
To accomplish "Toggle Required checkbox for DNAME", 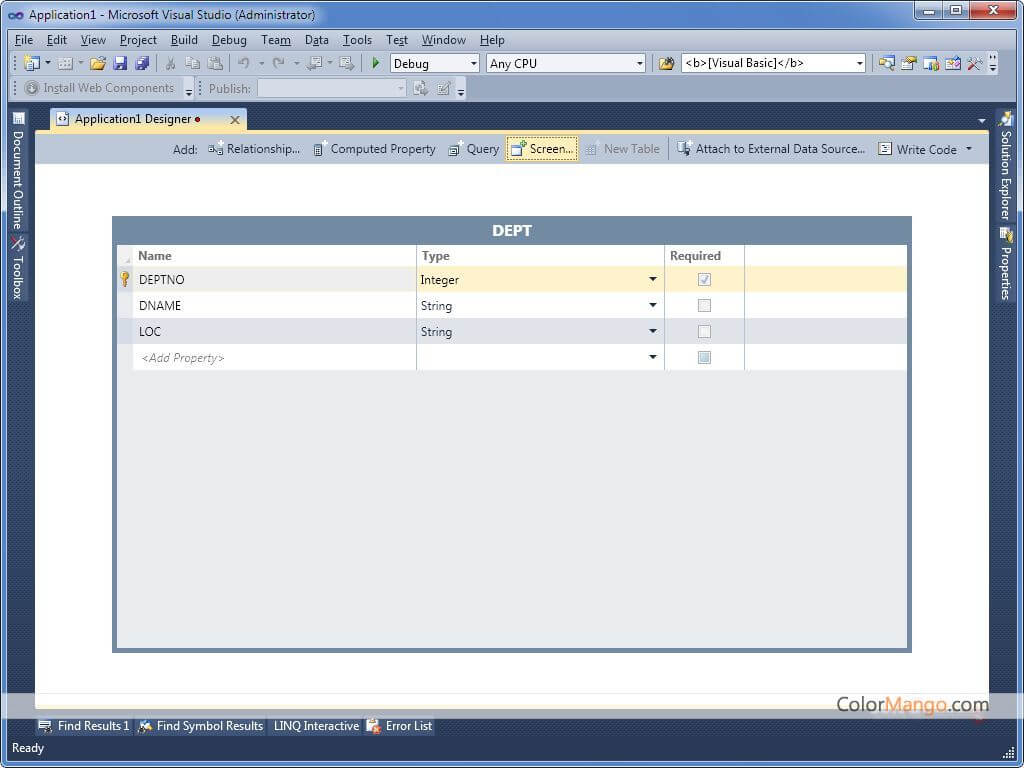I will [704, 306].
